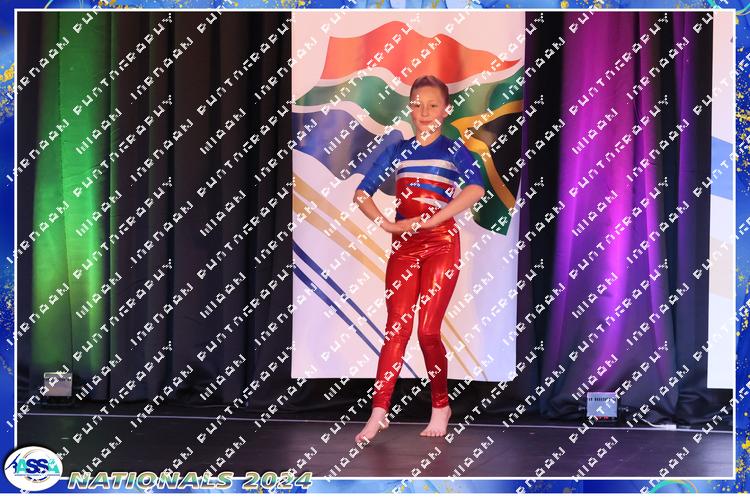Click the ASSA logo badge
This screenshot has height=500, width=750.
pos(33,468)
